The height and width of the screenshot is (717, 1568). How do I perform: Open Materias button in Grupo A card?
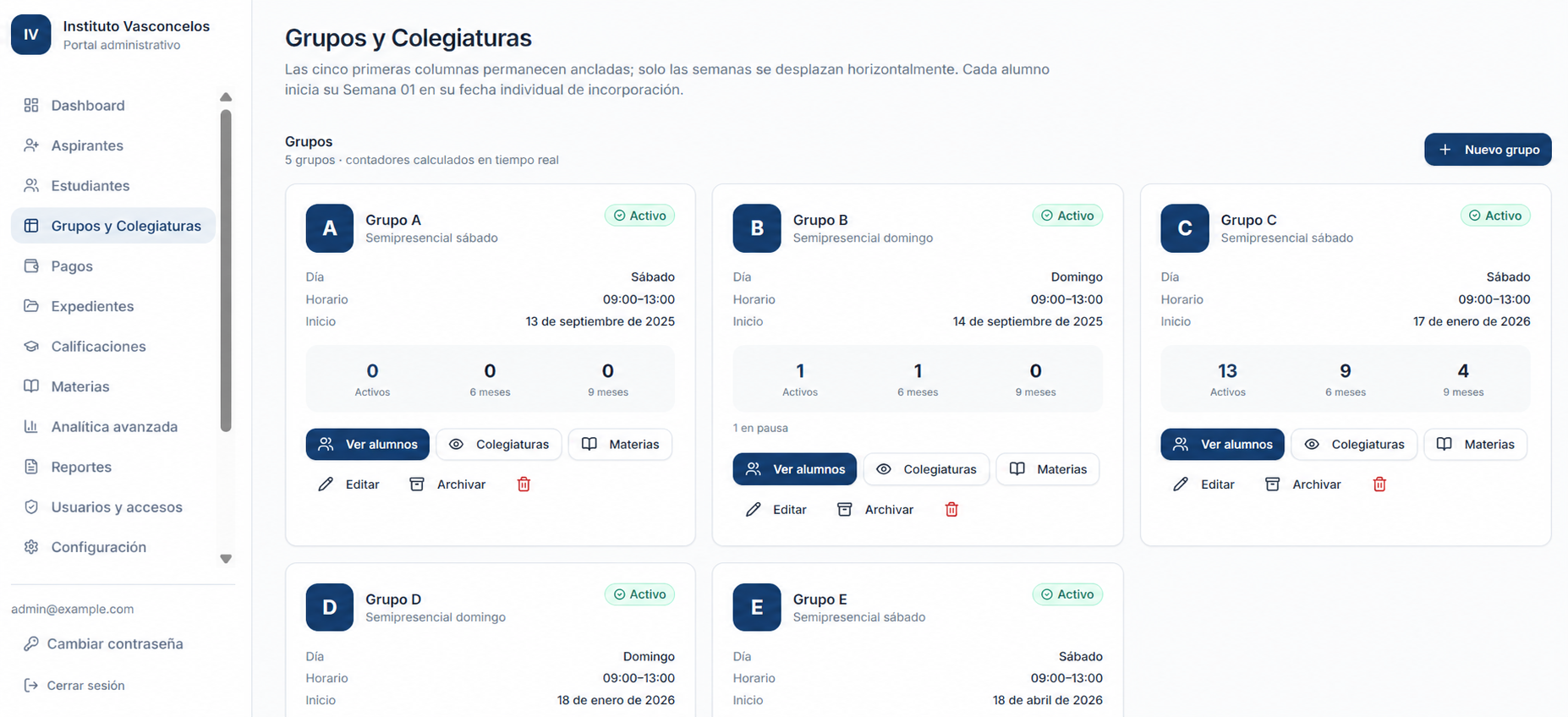click(620, 445)
